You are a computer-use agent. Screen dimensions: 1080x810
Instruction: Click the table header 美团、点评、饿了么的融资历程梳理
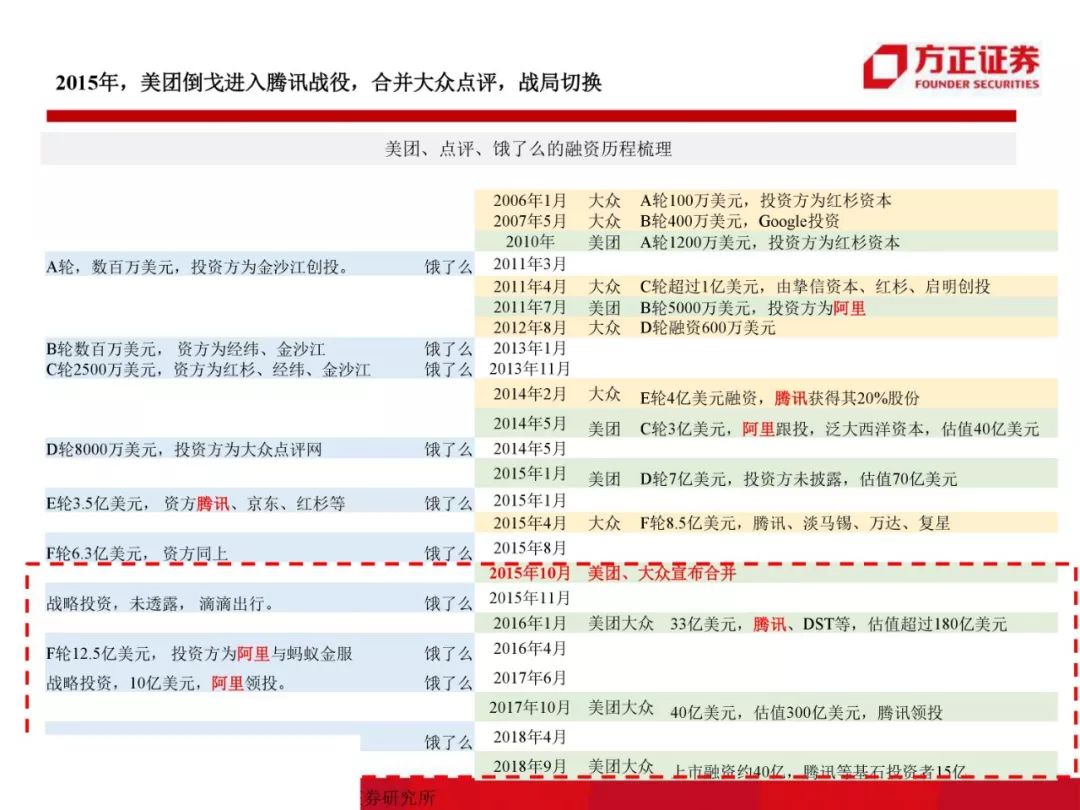point(528,149)
